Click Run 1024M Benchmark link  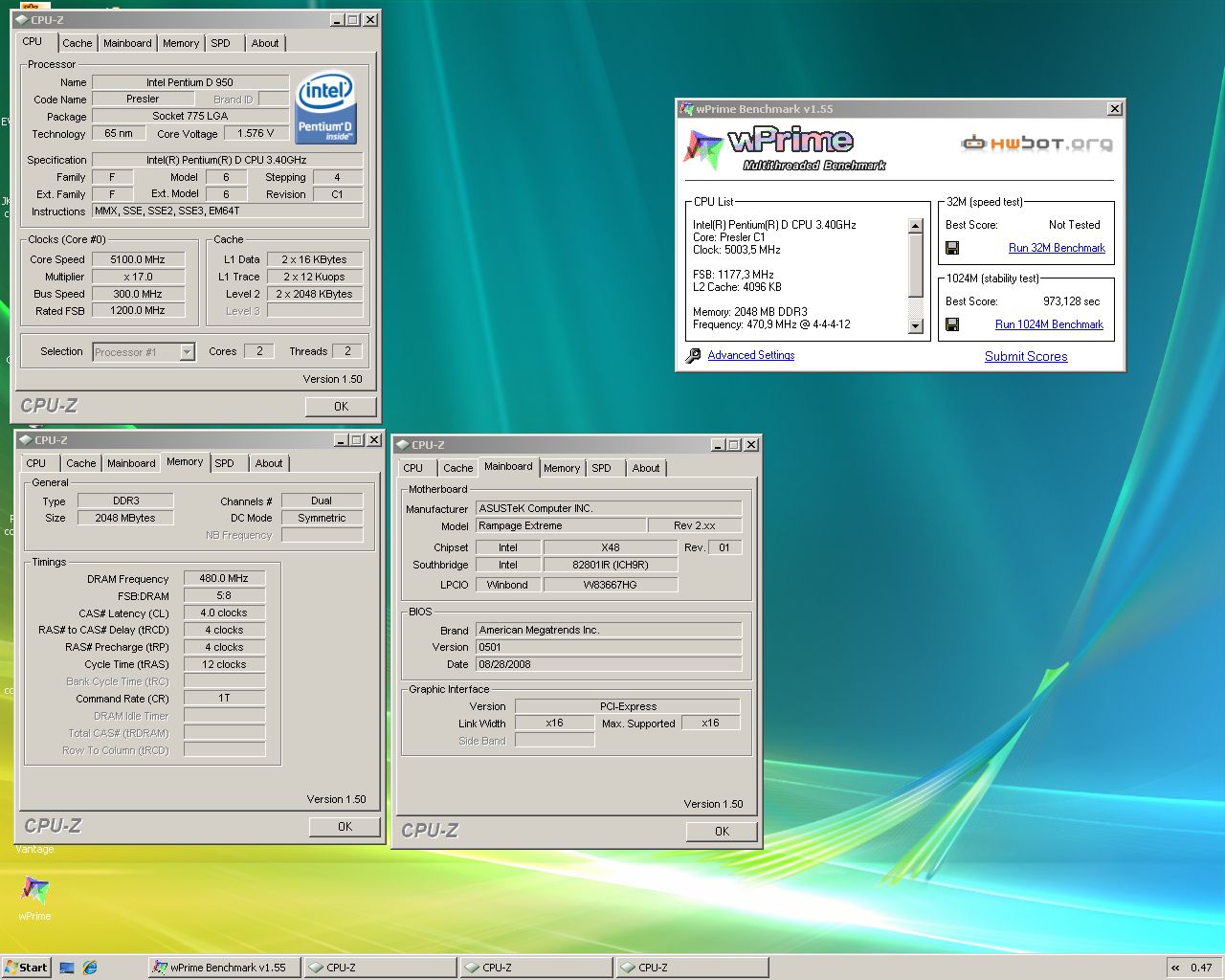coord(1049,324)
